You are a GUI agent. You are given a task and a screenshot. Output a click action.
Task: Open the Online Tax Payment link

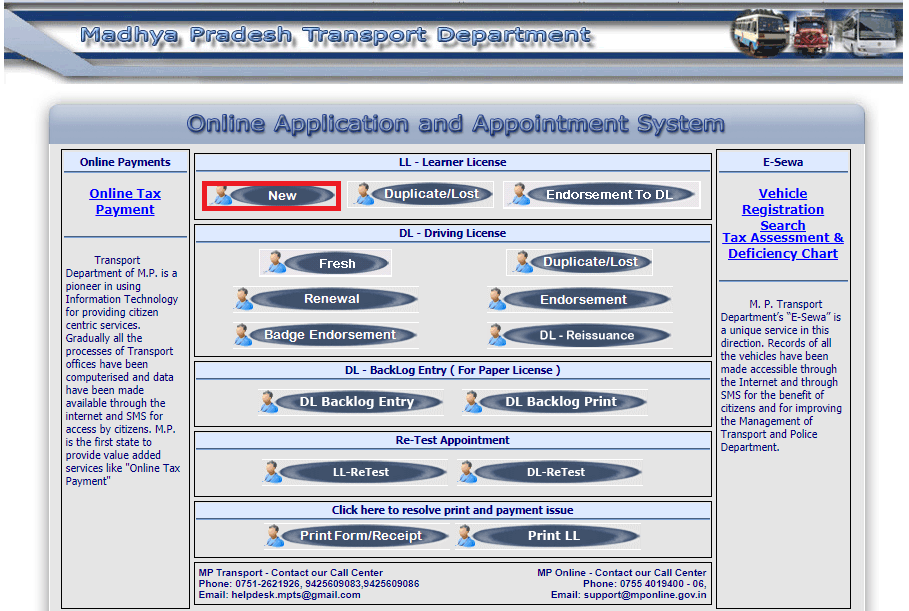pyautogui.click(x=125, y=202)
